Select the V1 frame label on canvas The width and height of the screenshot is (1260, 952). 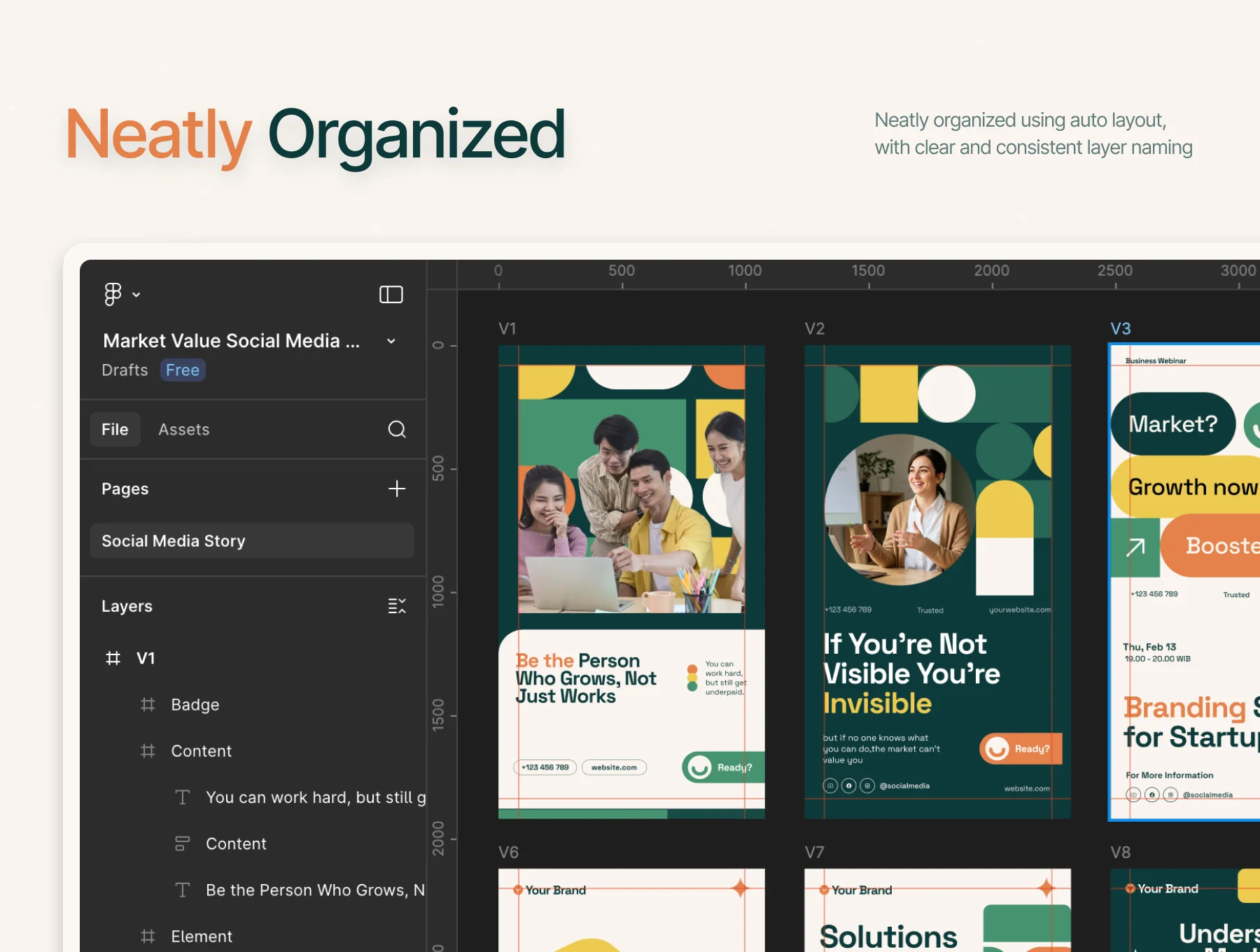click(x=507, y=328)
